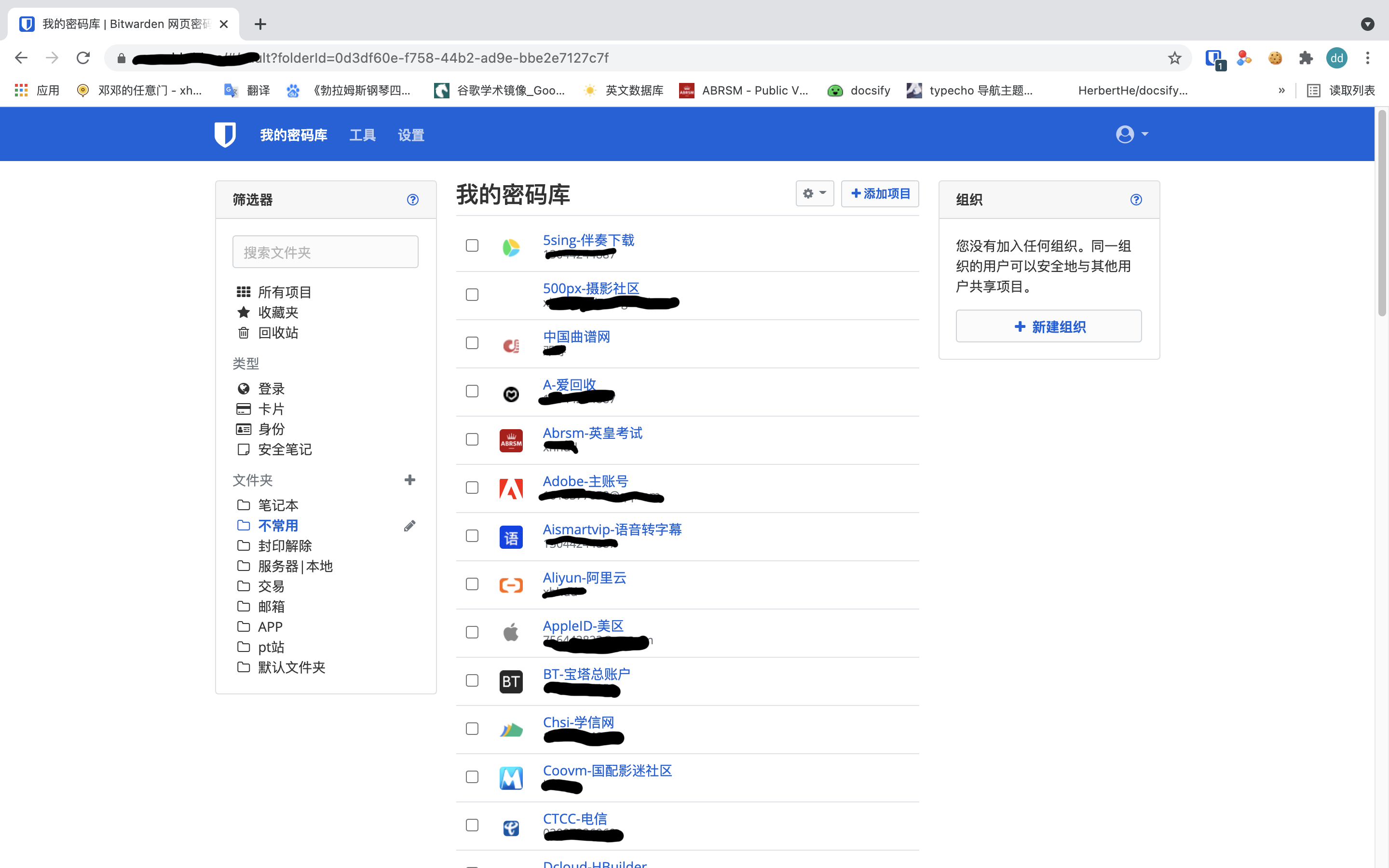Click the ABRSM icon for Abrsm-英皇考试

(511, 440)
